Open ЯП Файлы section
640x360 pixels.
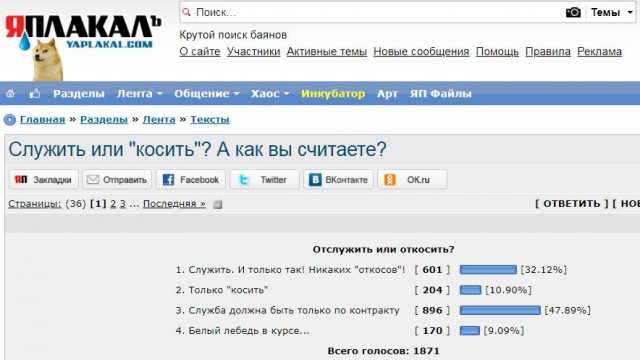point(441,93)
